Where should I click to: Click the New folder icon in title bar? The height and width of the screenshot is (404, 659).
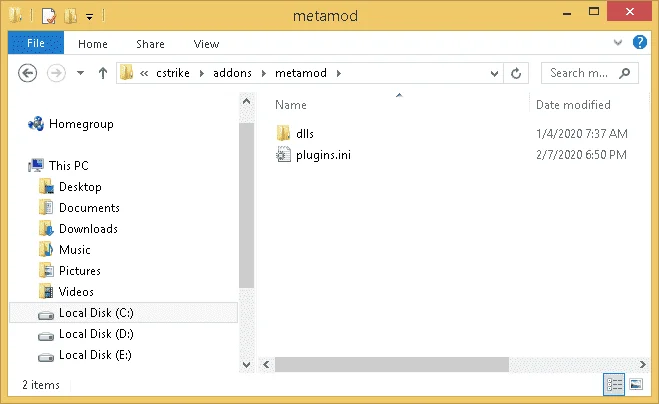70,16
